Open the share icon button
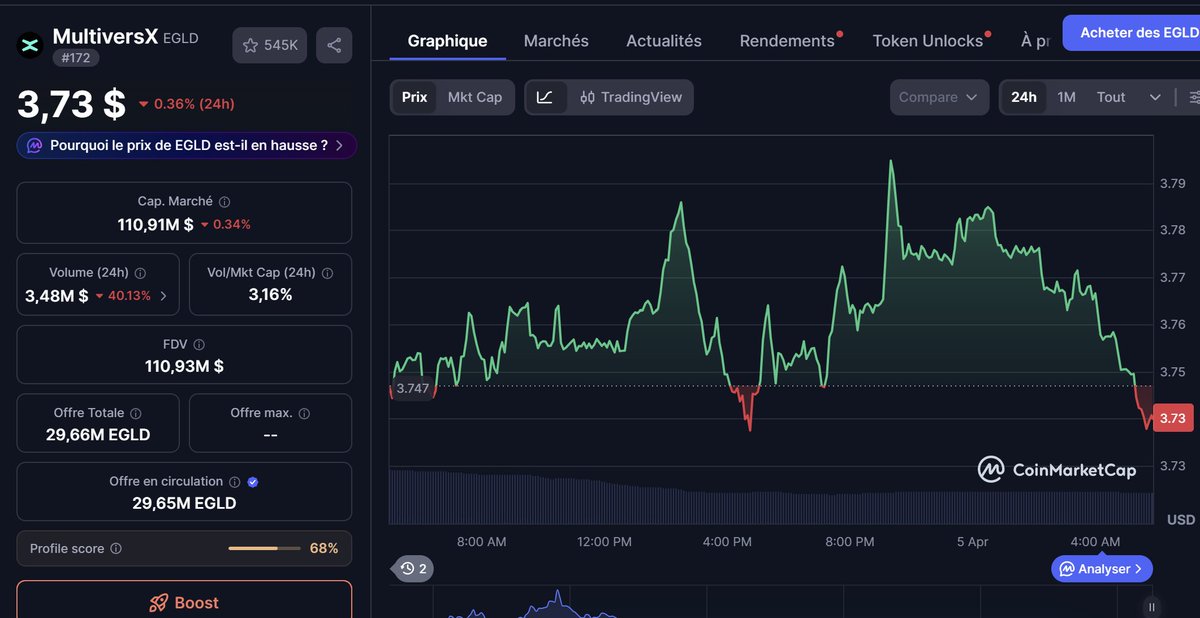Viewport: 1200px width, 618px height. point(334,45)
